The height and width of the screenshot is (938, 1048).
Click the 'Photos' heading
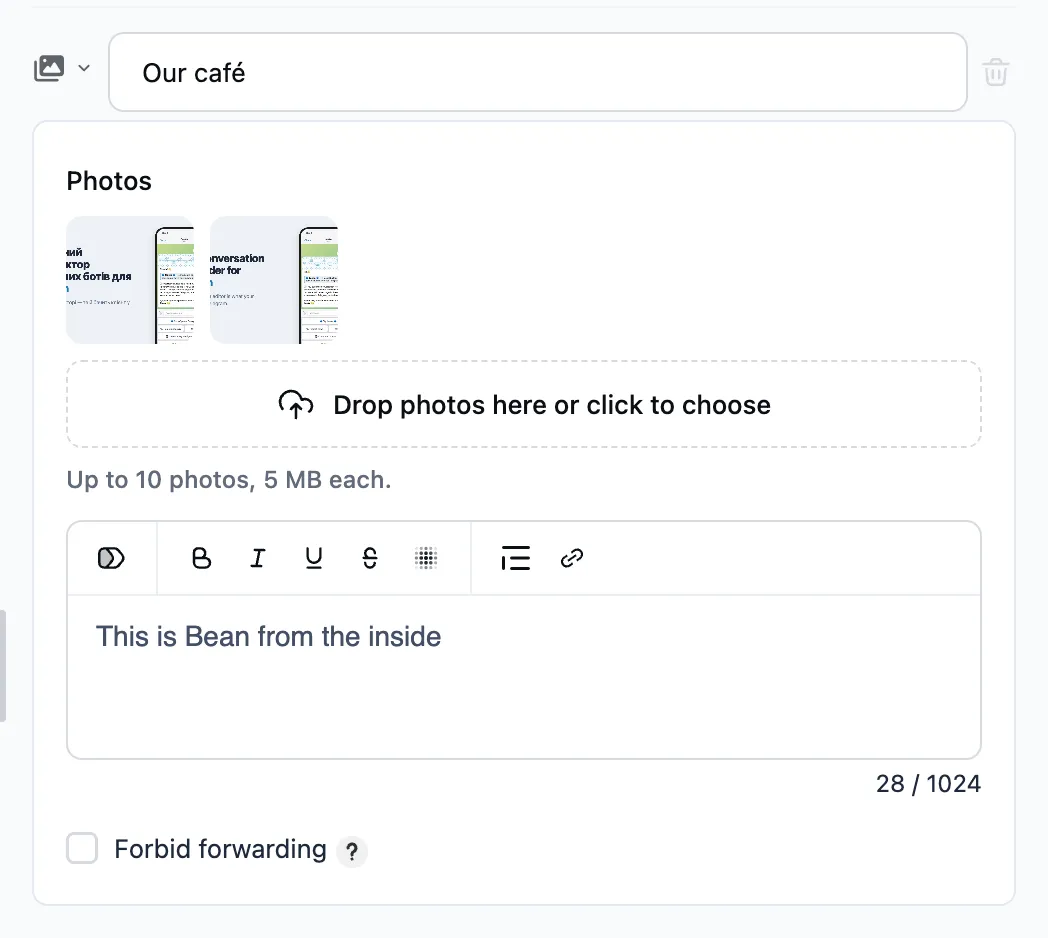tap(109, 181)
